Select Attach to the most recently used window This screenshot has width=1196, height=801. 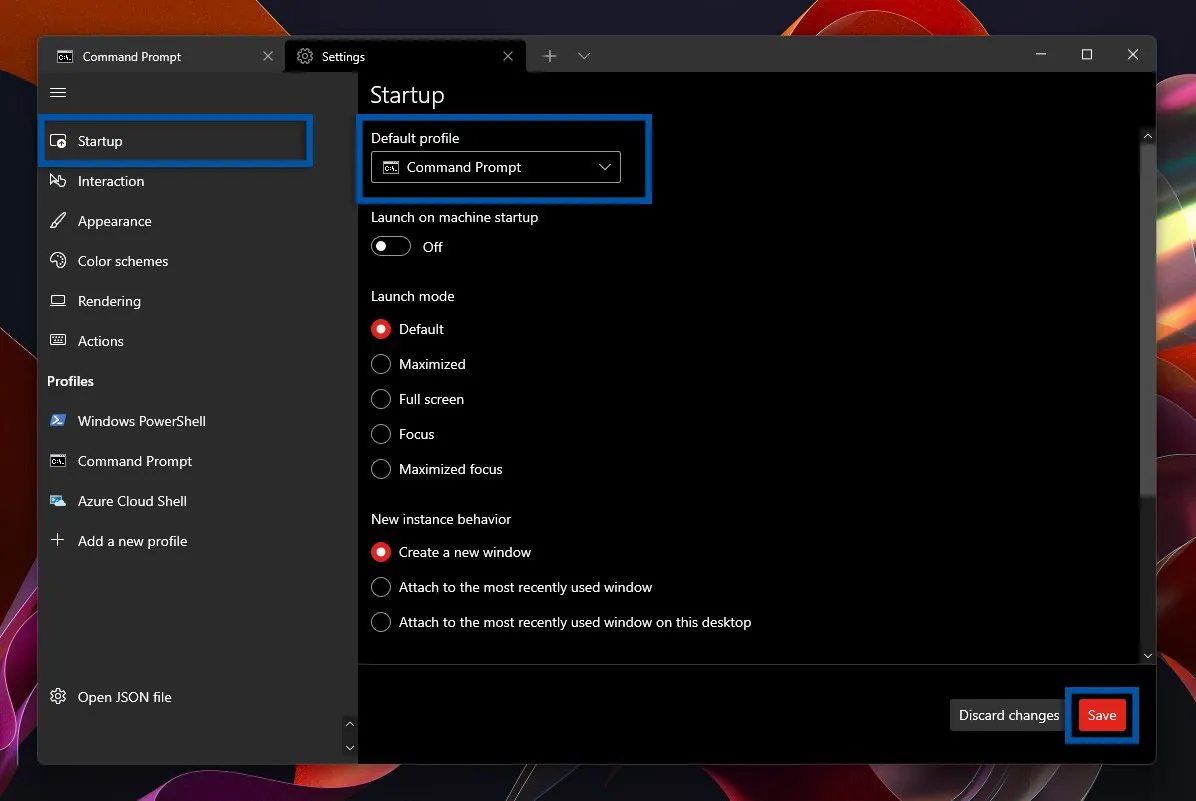click(x=381, y=587)
